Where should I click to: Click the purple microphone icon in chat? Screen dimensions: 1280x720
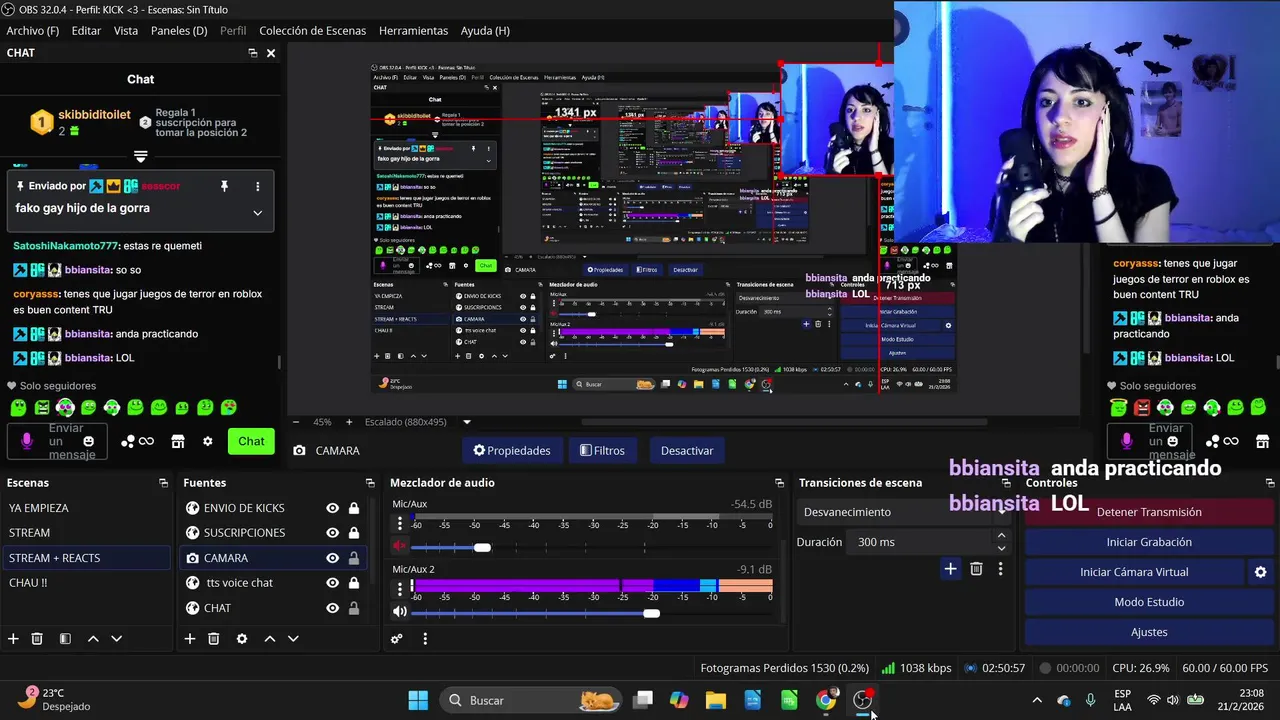[27, 441]
